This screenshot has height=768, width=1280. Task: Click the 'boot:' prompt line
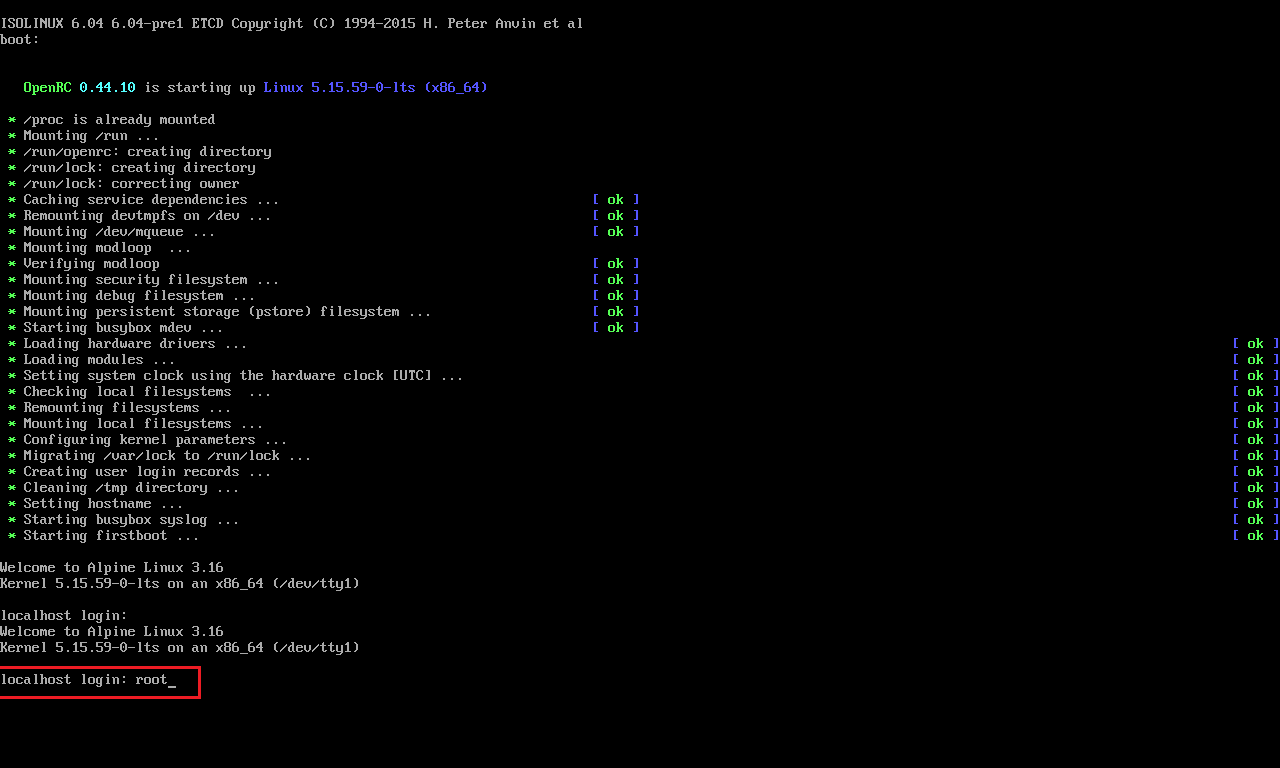[x=20, y=40]
